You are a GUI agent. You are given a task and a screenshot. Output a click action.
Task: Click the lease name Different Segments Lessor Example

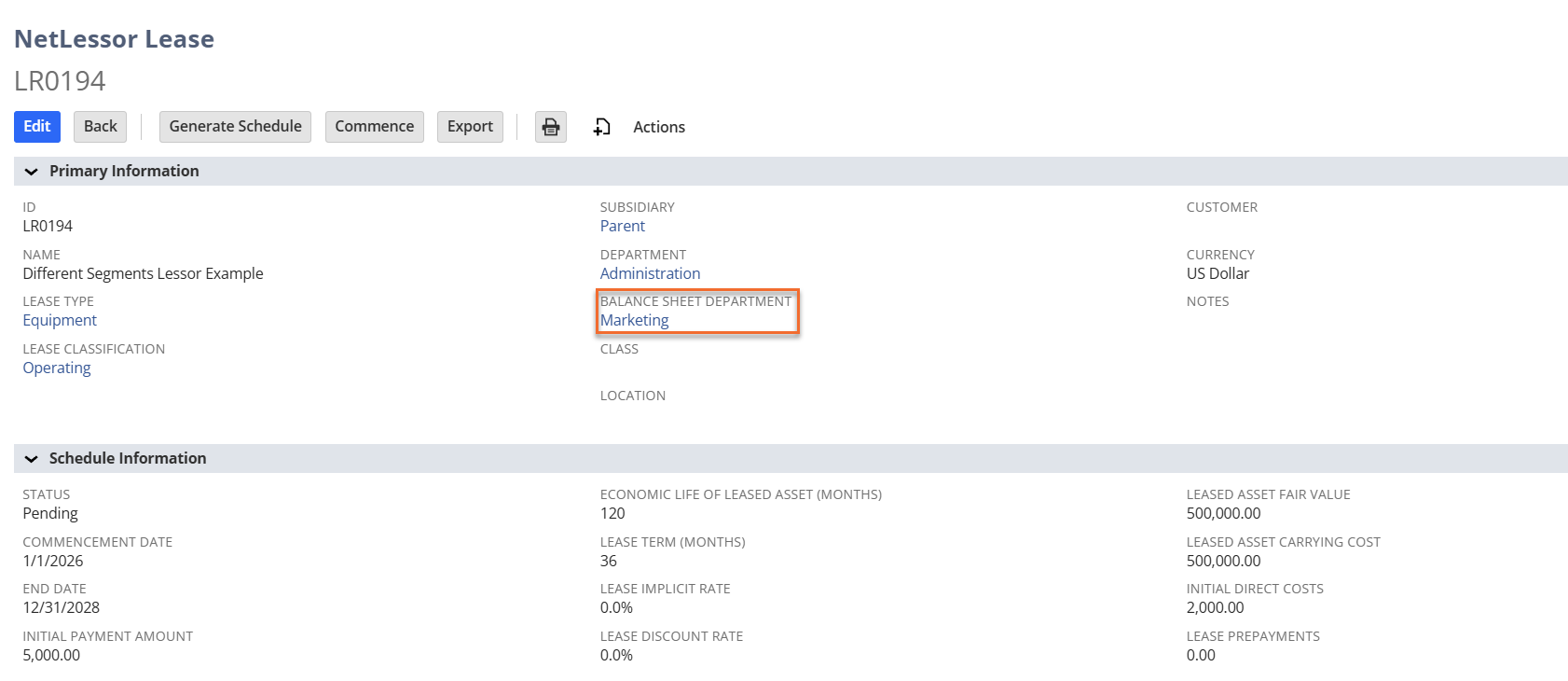(x=143, y=273)
